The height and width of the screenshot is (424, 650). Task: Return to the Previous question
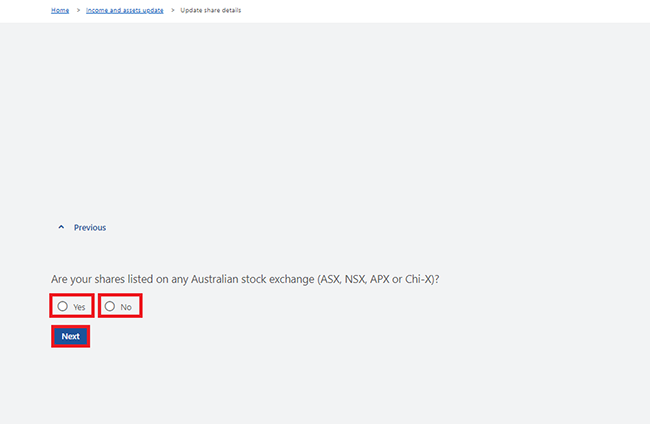pos(90,227)
